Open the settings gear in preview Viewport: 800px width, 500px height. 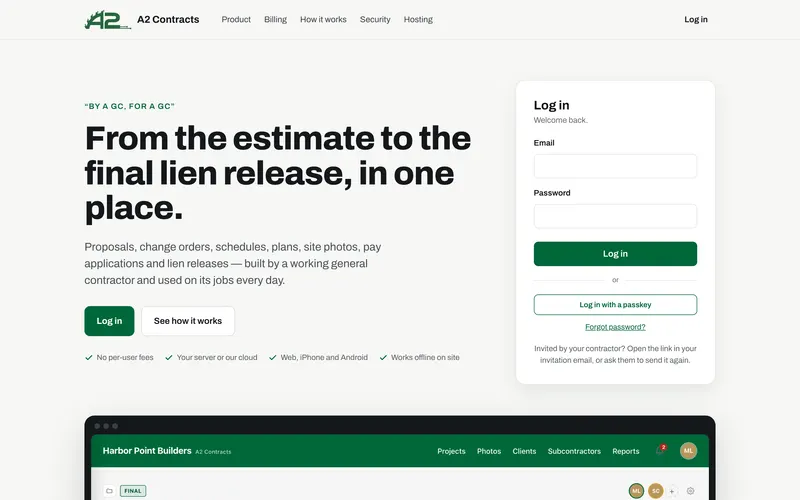pyautogui.click(x=690, y=491)
